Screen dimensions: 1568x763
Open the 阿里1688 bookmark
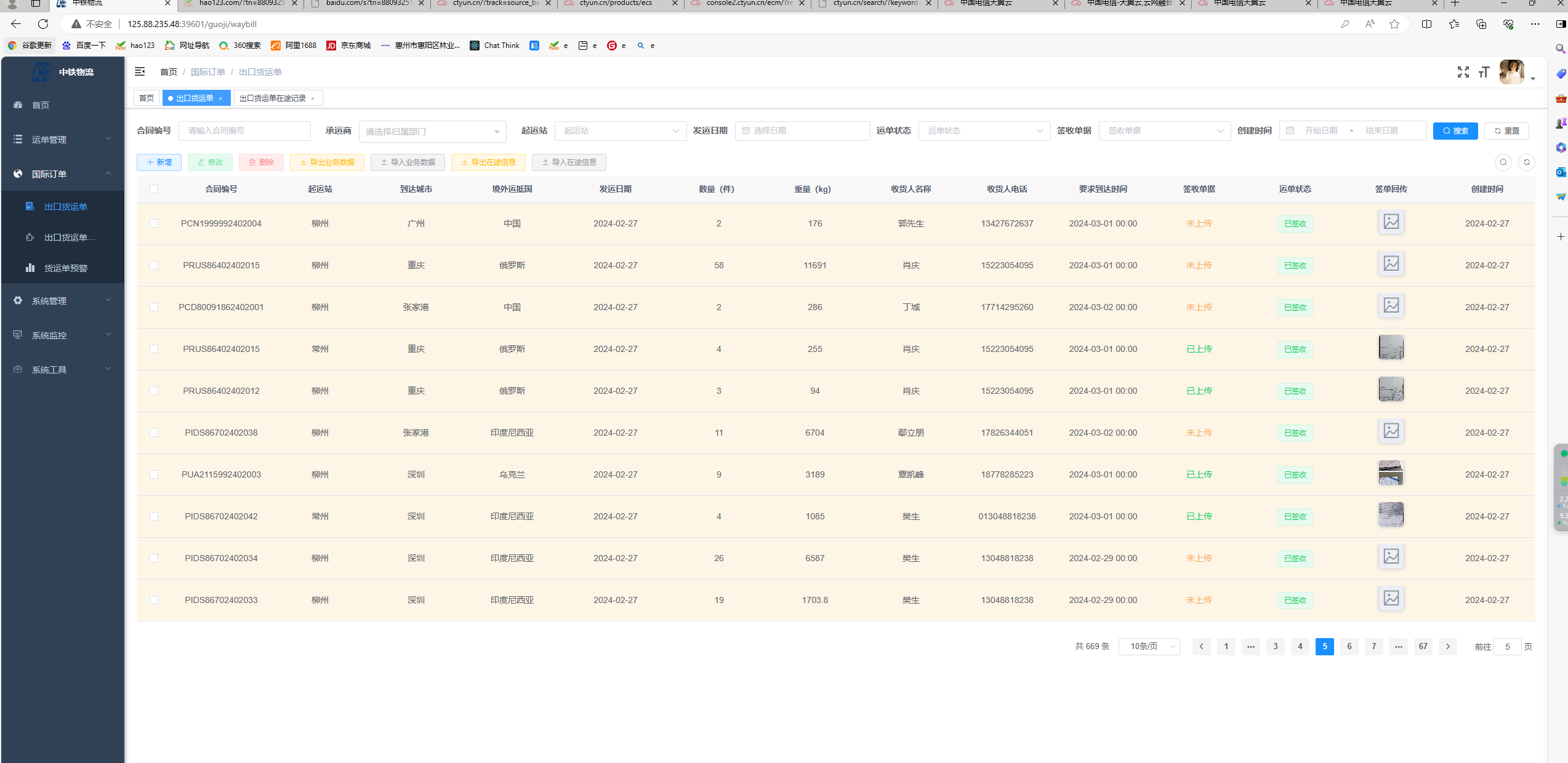point(294,46)
